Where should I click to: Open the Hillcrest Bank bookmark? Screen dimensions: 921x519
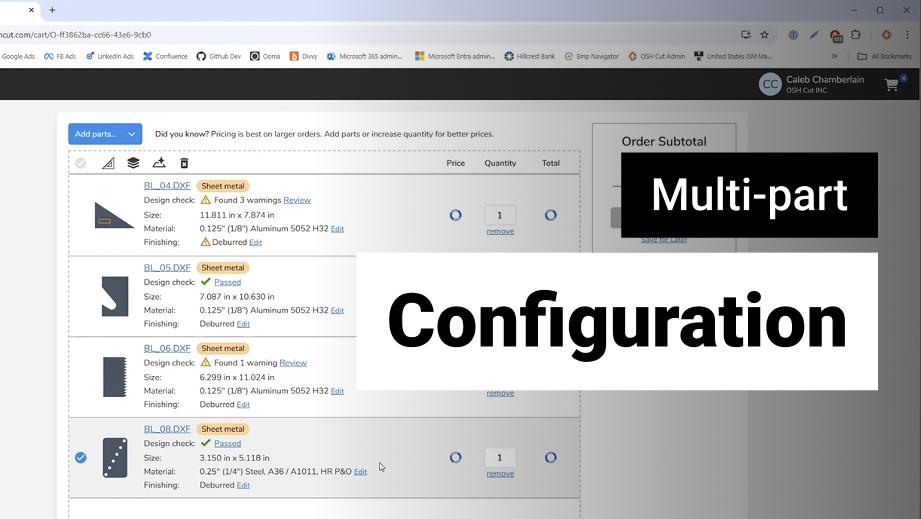click(529, 56)
